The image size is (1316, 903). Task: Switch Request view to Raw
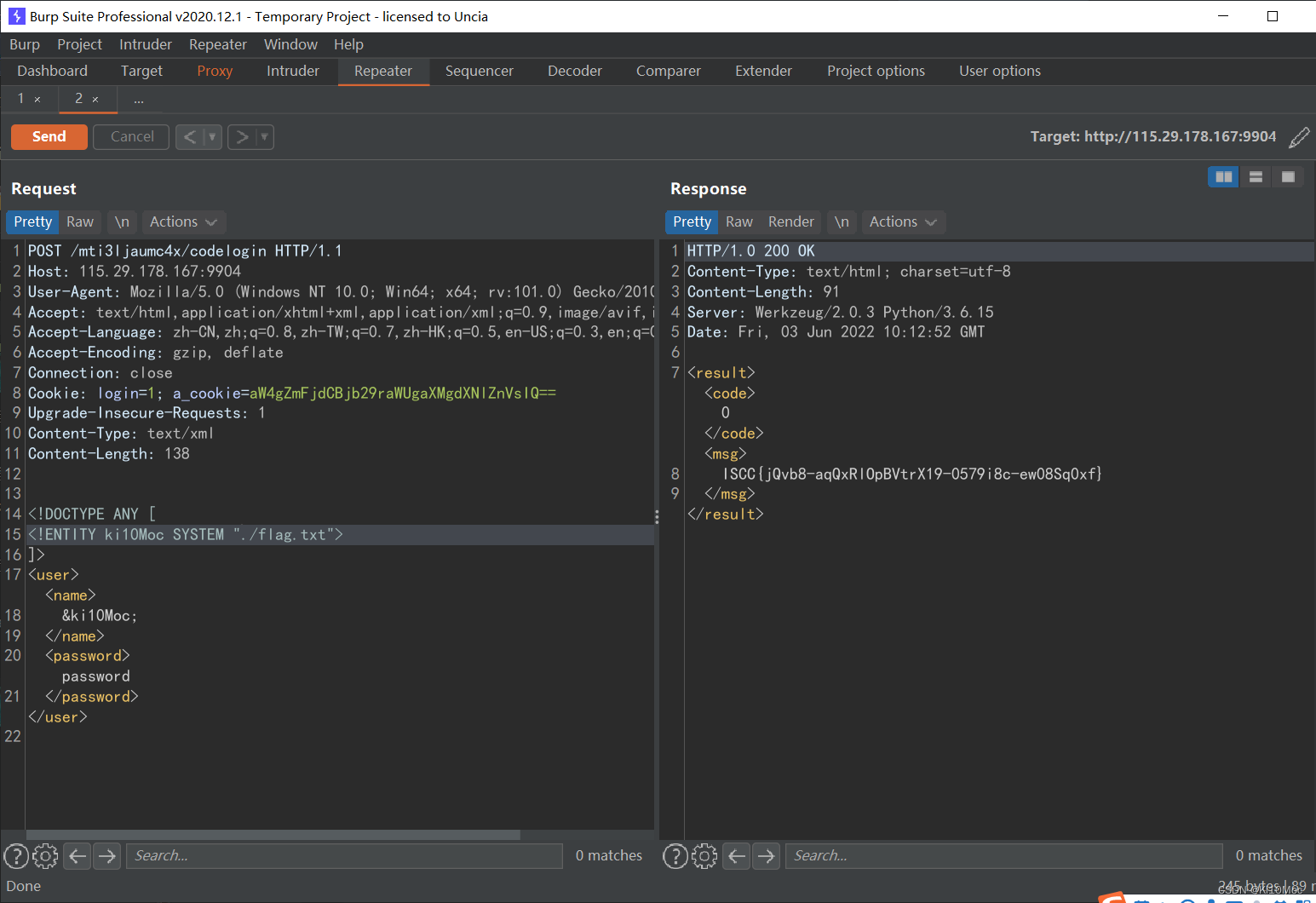(80, 222)
